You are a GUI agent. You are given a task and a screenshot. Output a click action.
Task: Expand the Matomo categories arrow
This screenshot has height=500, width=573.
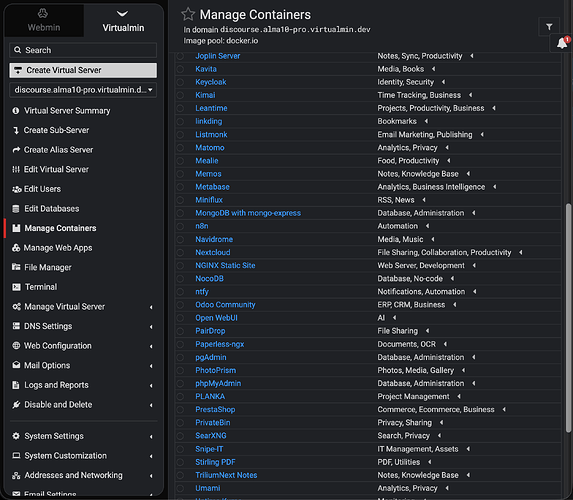(447, 148)
